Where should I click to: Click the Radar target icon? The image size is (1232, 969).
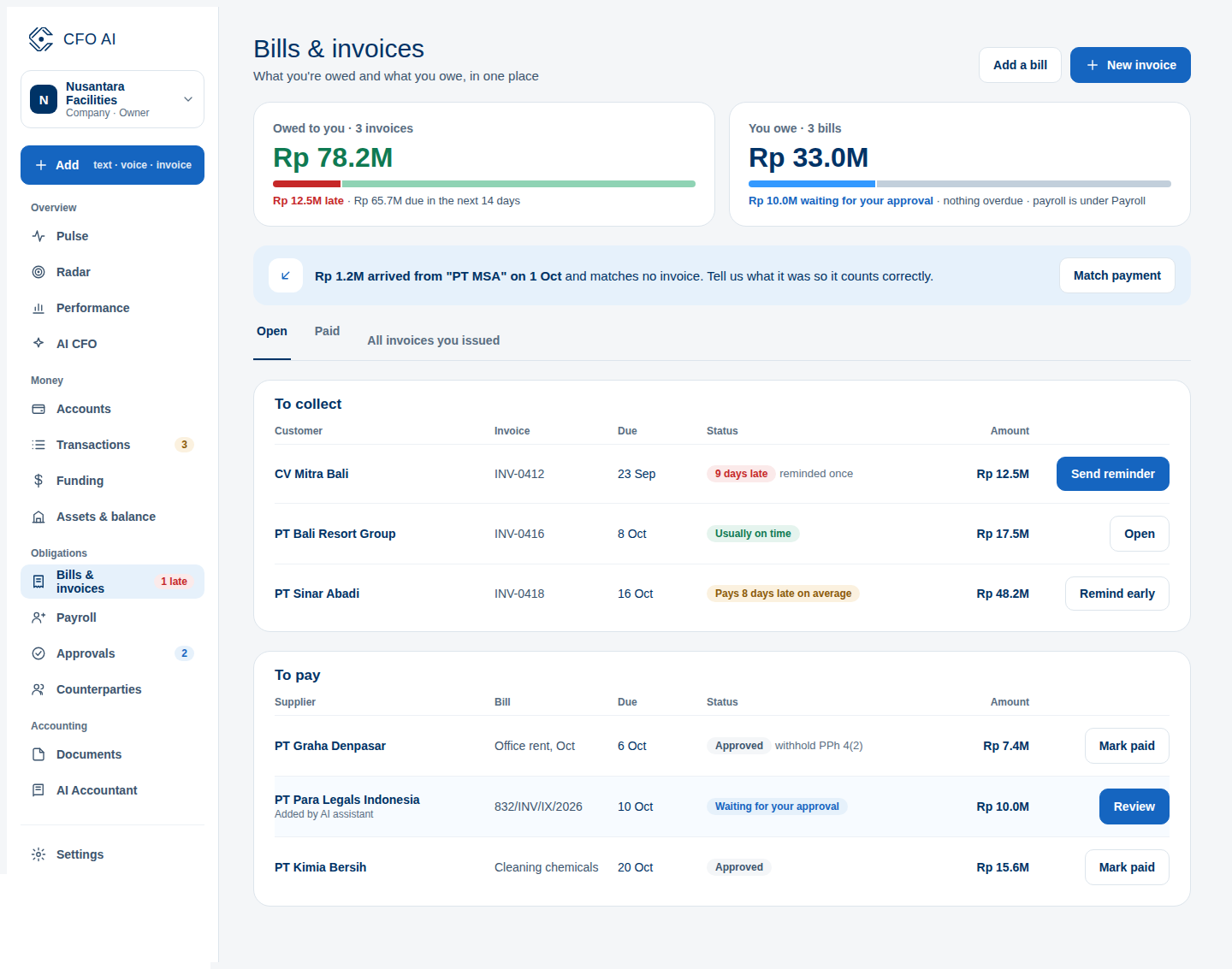coord(38,272)
